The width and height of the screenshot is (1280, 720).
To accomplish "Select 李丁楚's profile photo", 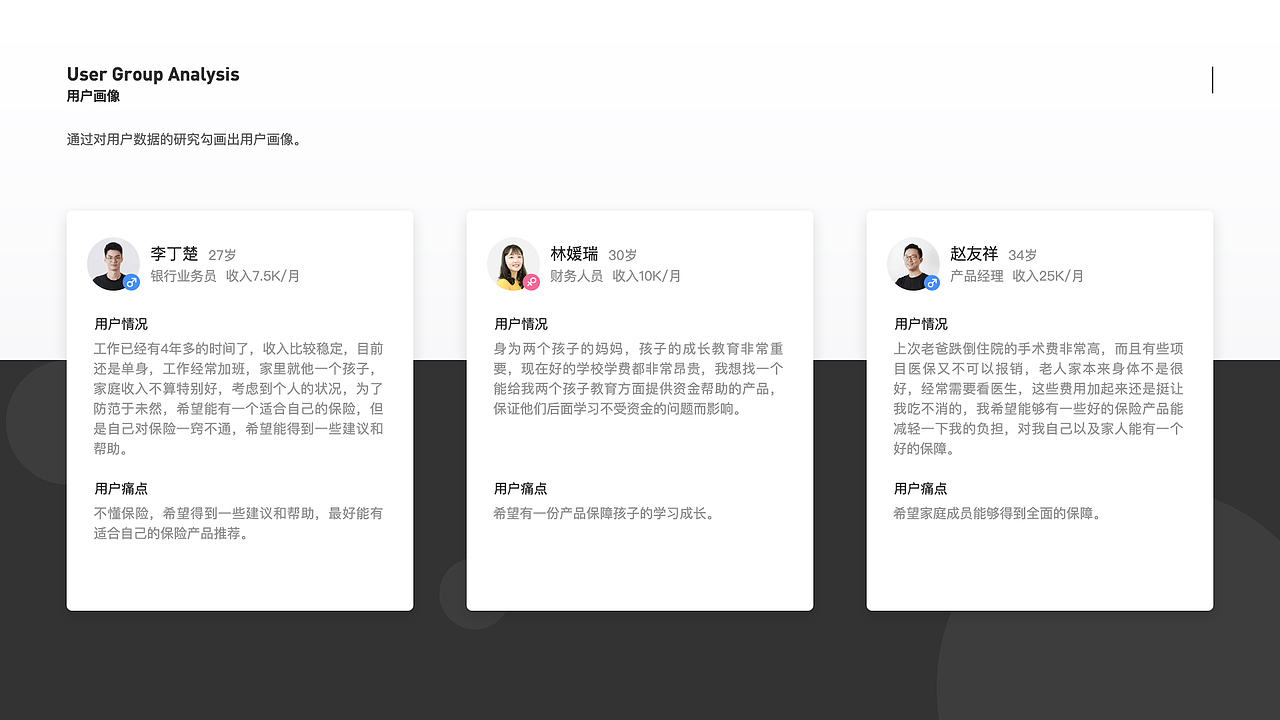I will (x=113, y=263).
